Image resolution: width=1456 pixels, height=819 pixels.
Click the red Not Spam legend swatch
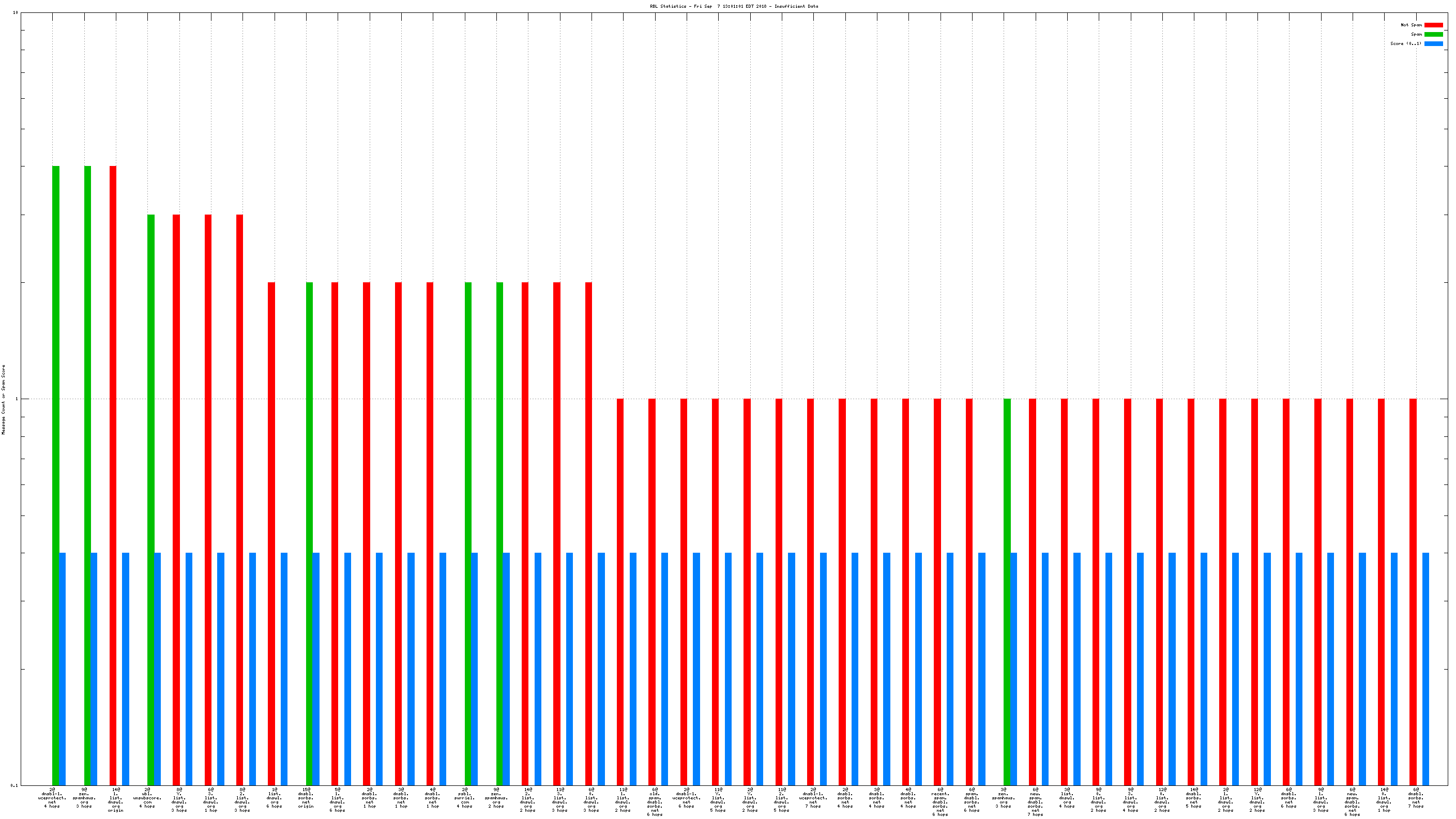tap(1433, 25)
